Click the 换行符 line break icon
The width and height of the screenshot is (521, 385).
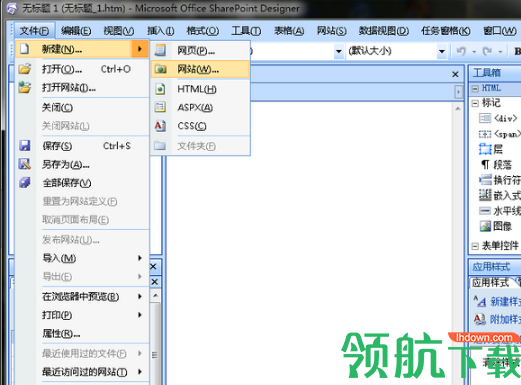click(x=485, y=180)
